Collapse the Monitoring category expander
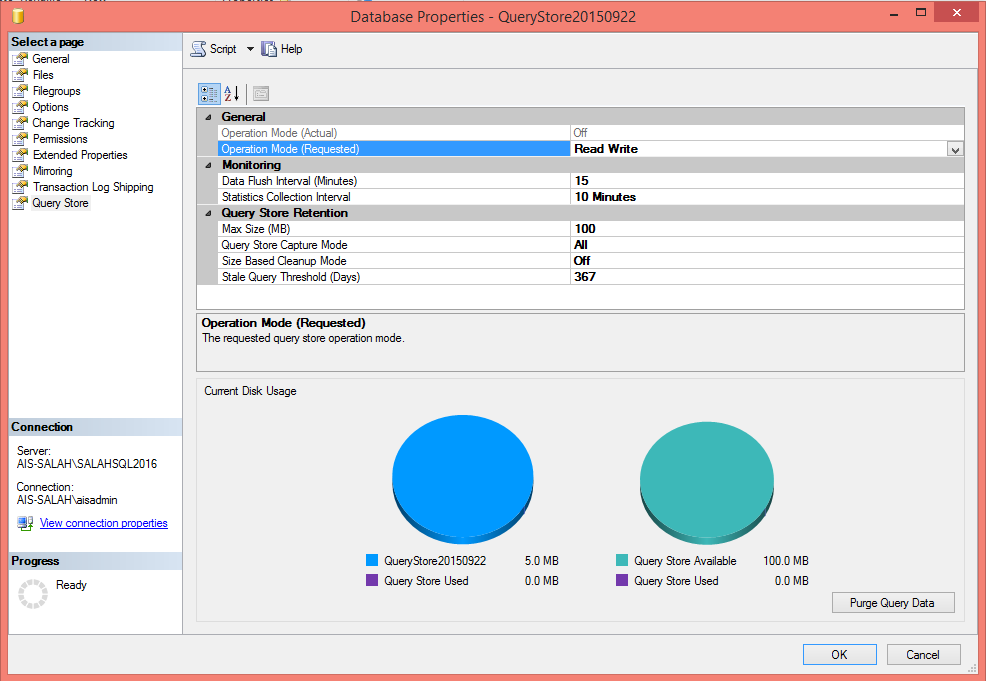The width and height of the screenshot is (986, 681). click(x=207, y=164)
